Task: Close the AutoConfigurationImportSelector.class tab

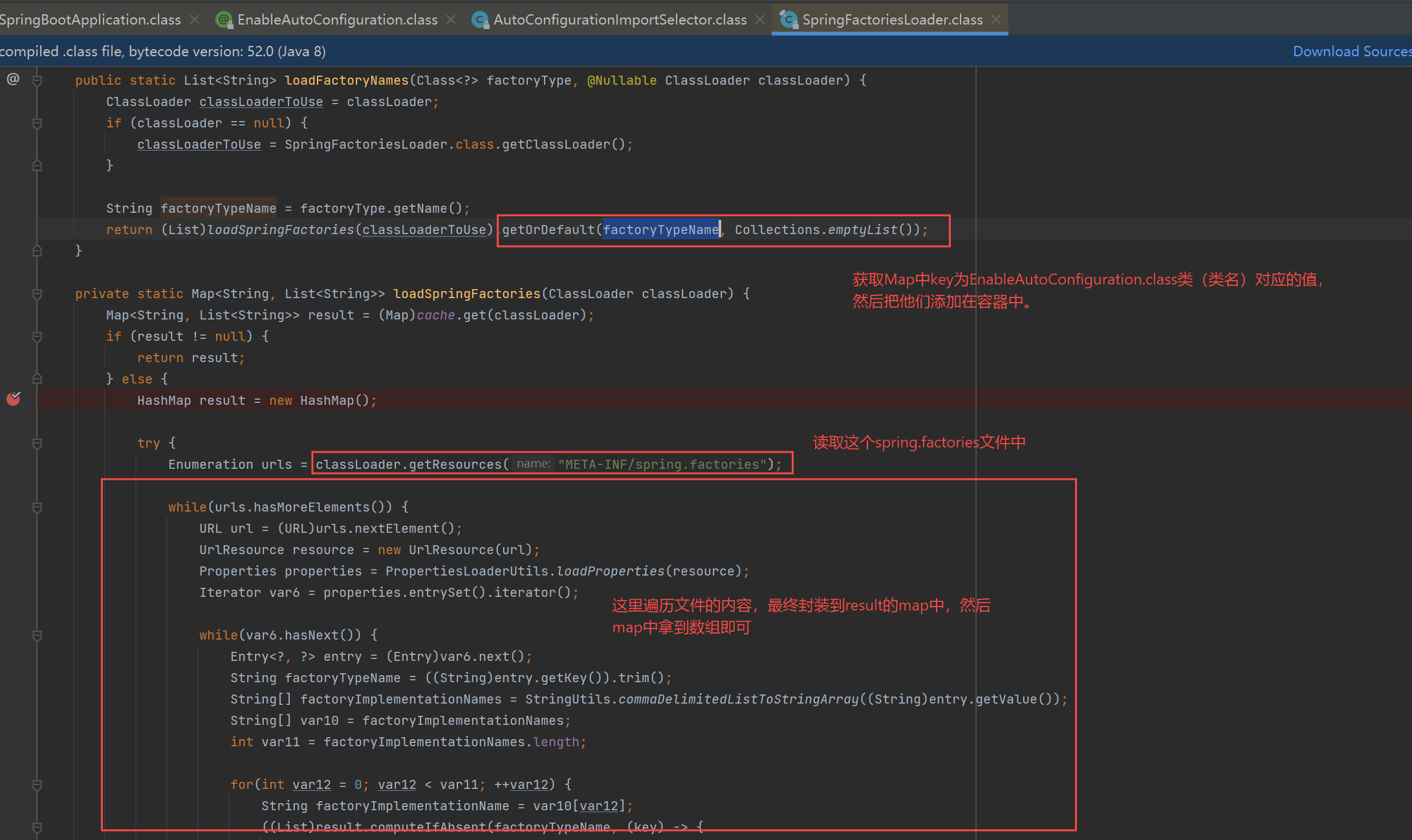Action: pyautogui.click(x=760, y=20)
